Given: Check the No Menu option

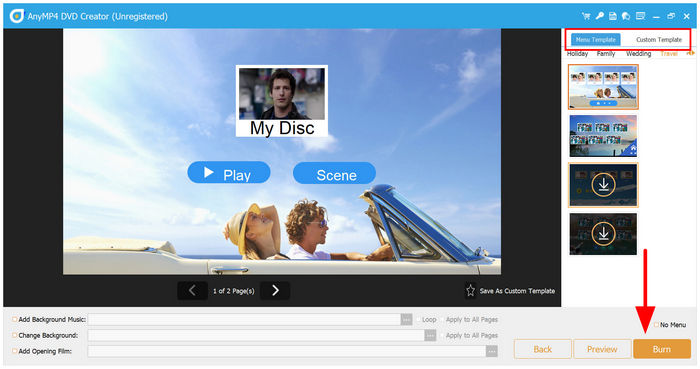Looking at the screenshot, I should (x=656, y=325).
